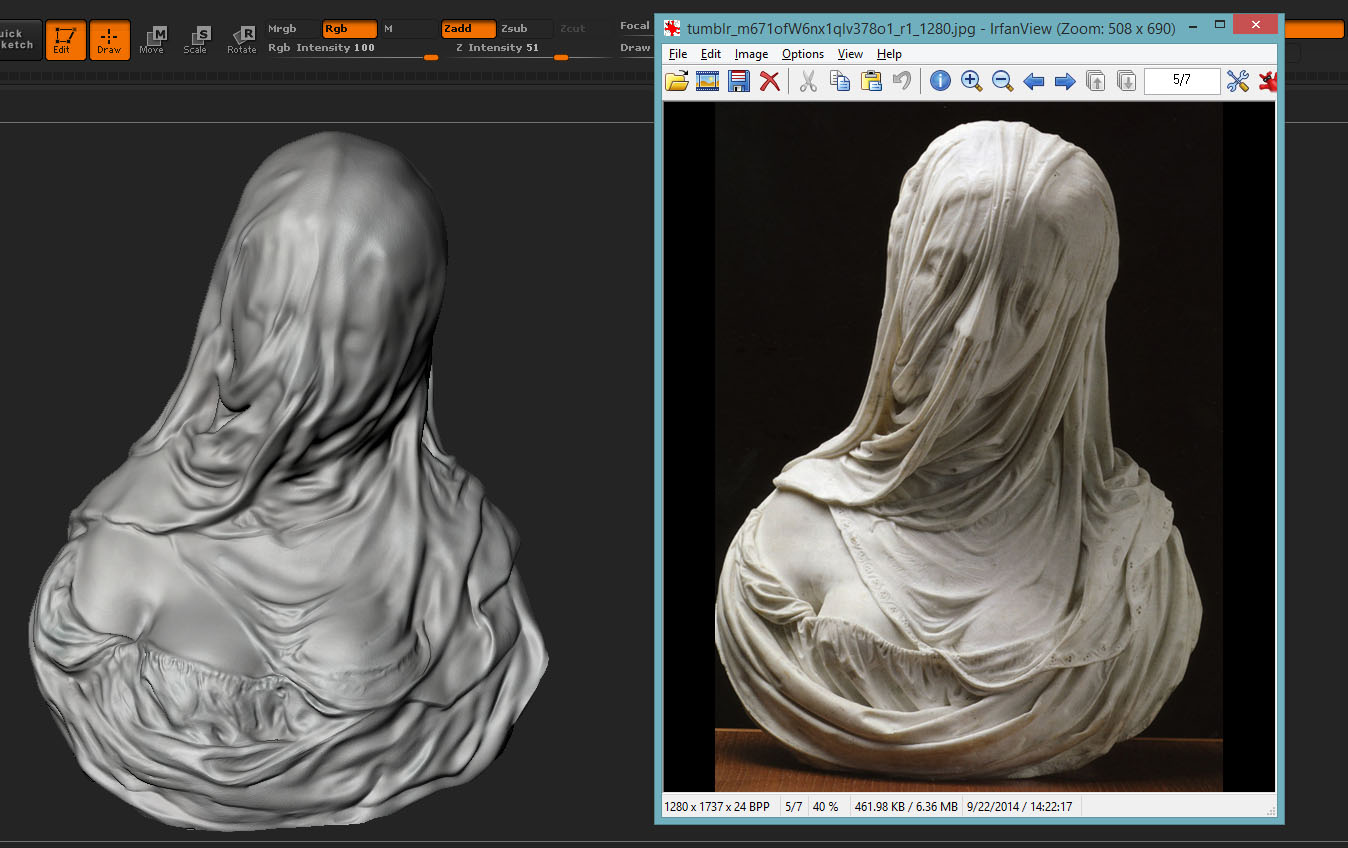Click the Cut scissors icon

coord(808,82)
